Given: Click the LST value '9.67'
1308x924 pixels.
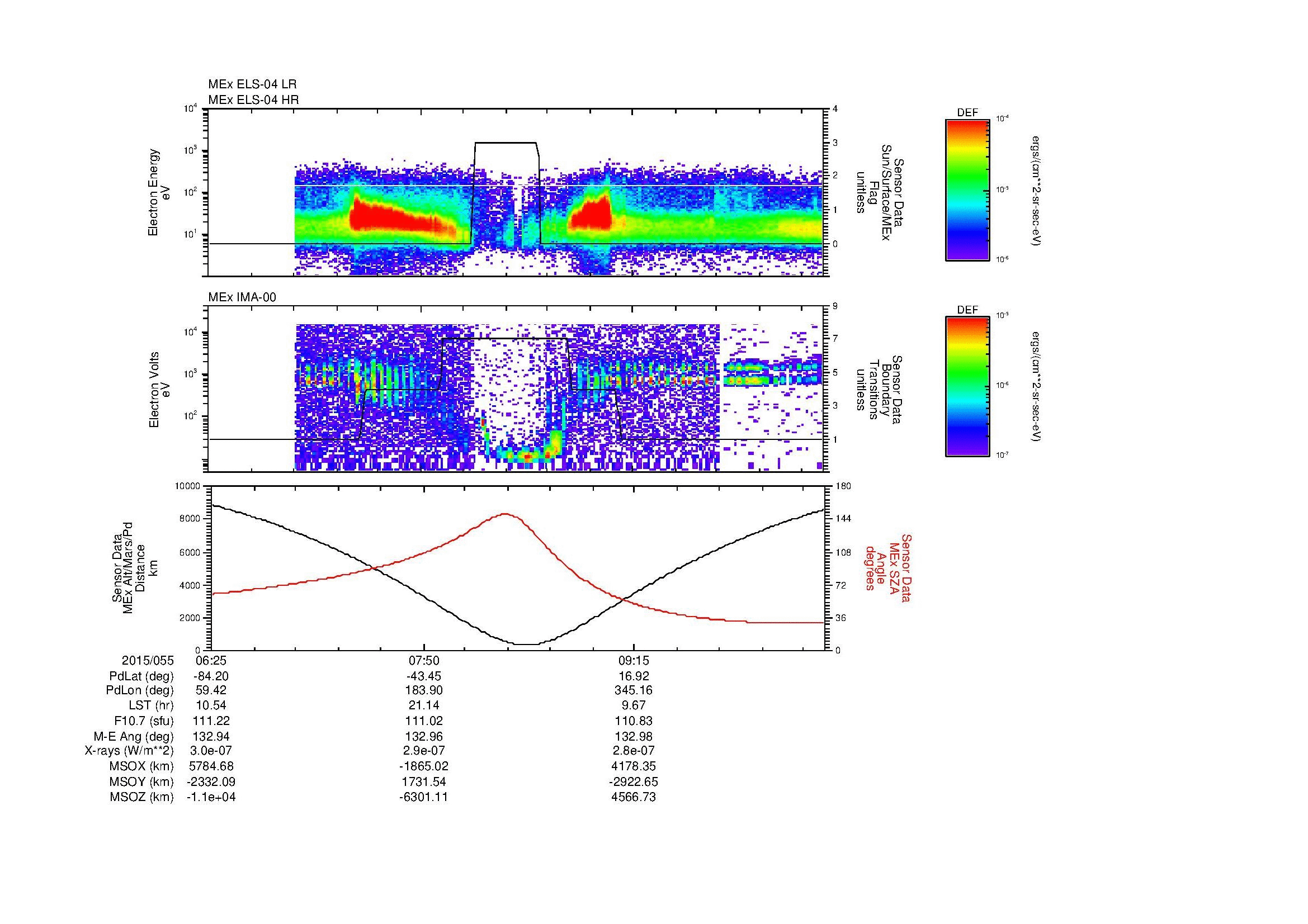Looking at the screenshot, I should click(634, 705).
